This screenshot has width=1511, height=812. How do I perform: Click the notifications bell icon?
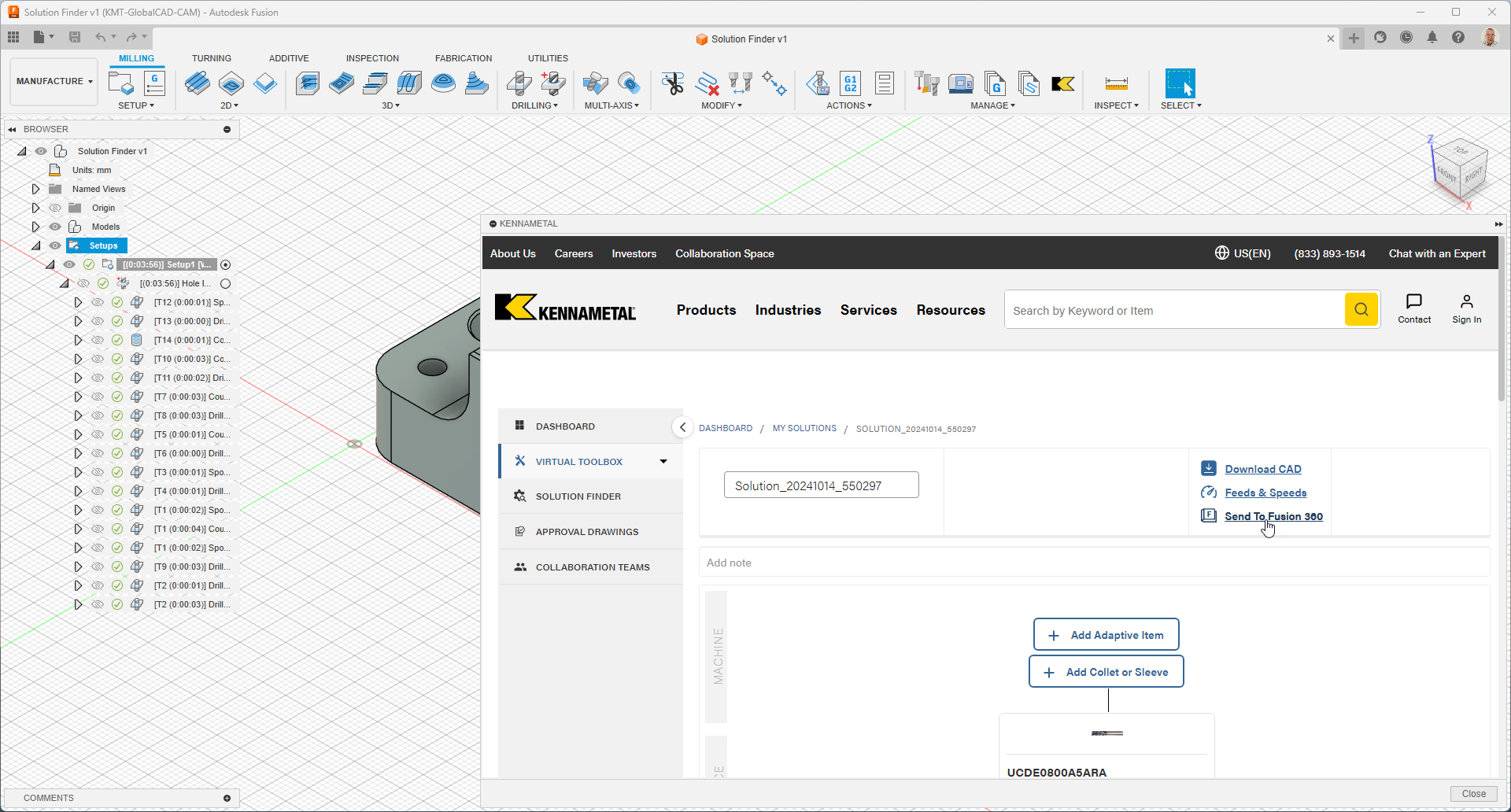pos(1432,38)
